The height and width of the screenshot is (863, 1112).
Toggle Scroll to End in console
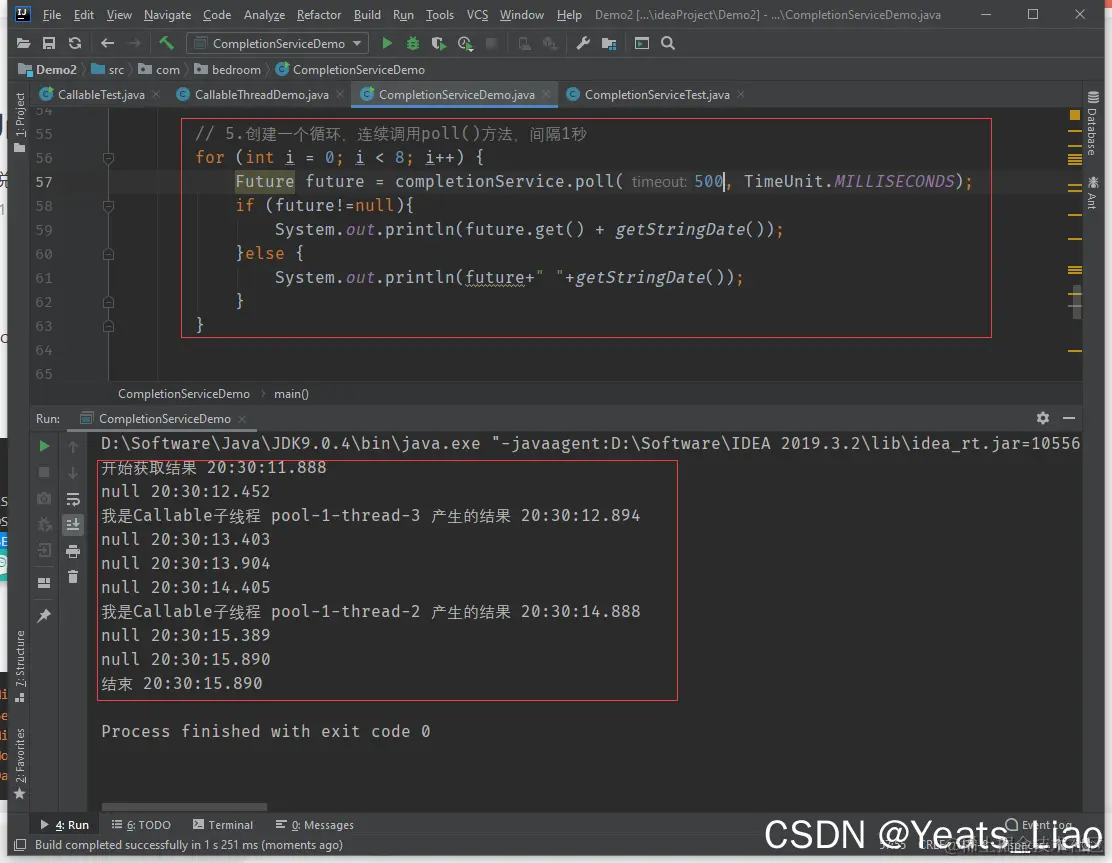73,525
